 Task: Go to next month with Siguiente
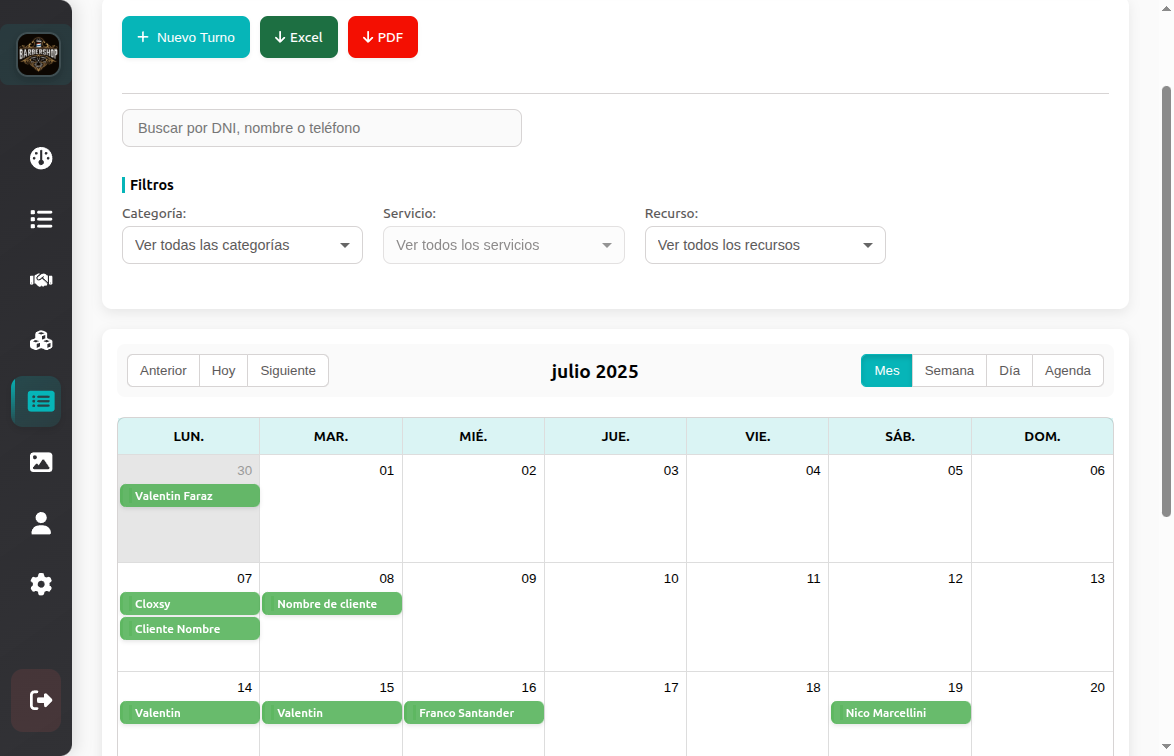[x=288, y=370]
